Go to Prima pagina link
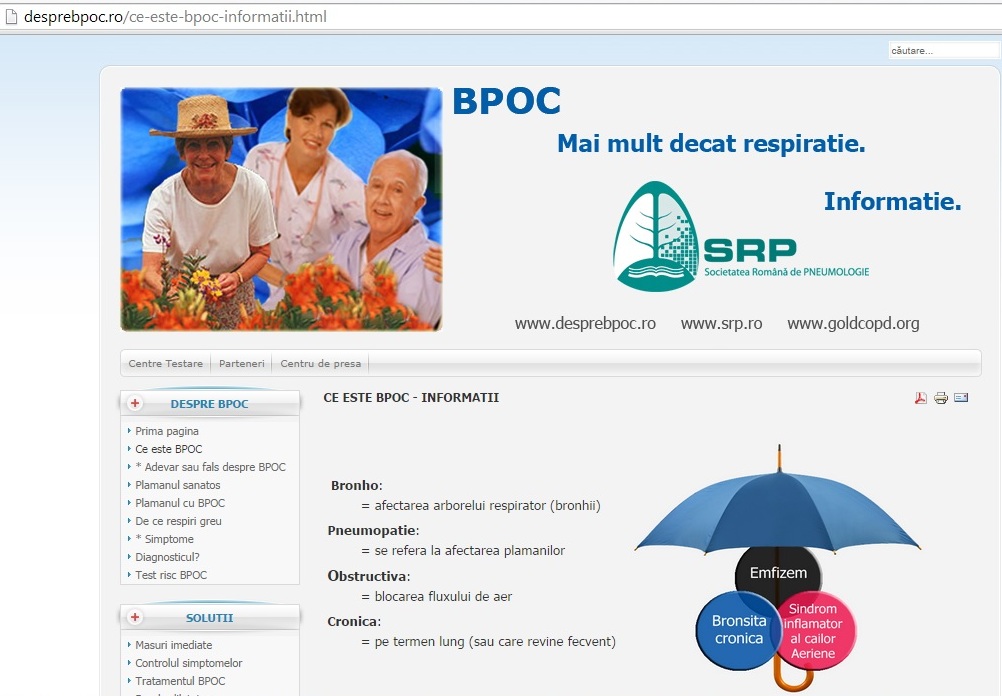 coord(167,431)
